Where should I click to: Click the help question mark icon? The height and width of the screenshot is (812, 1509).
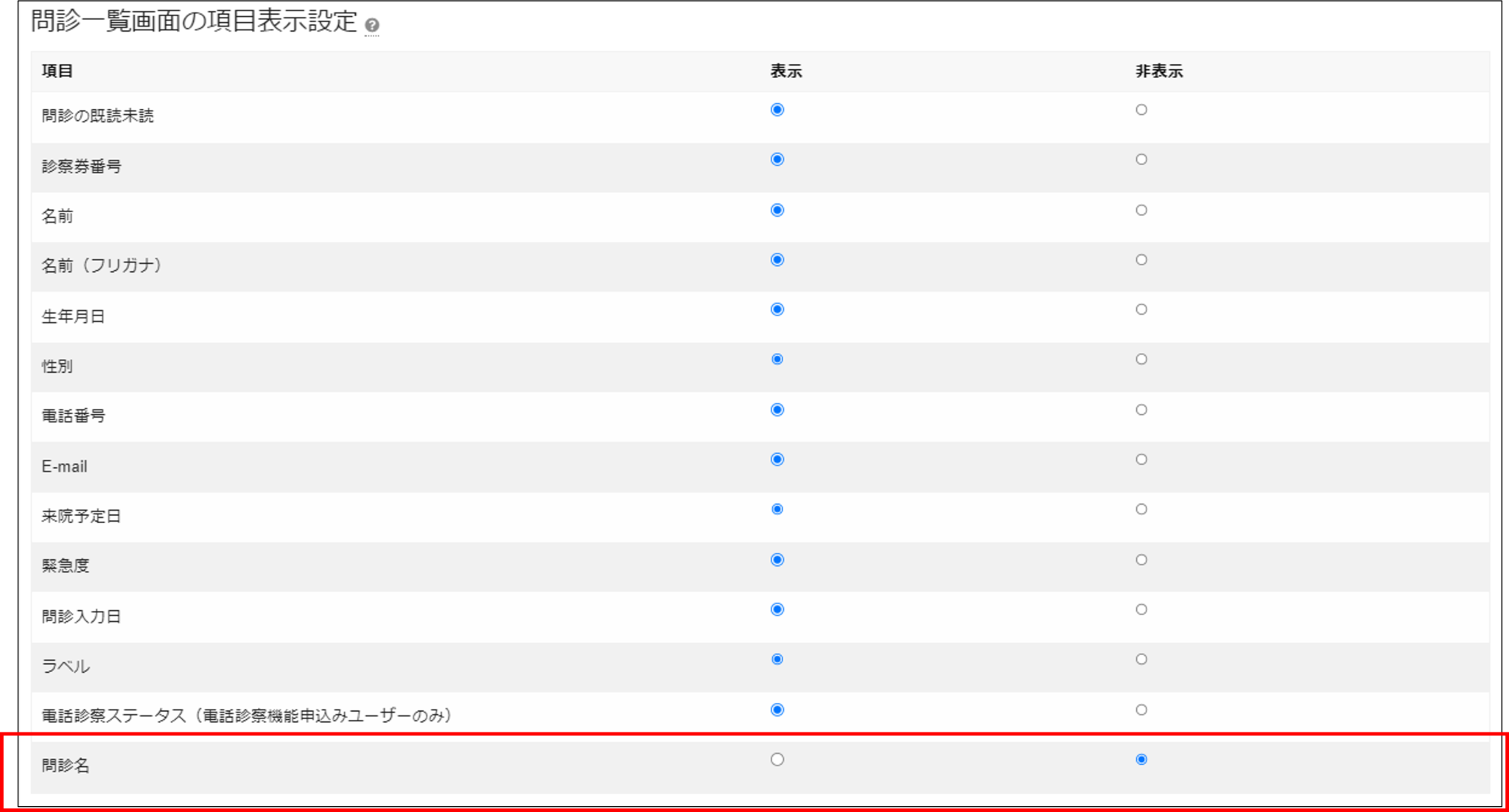coord(372,25)
